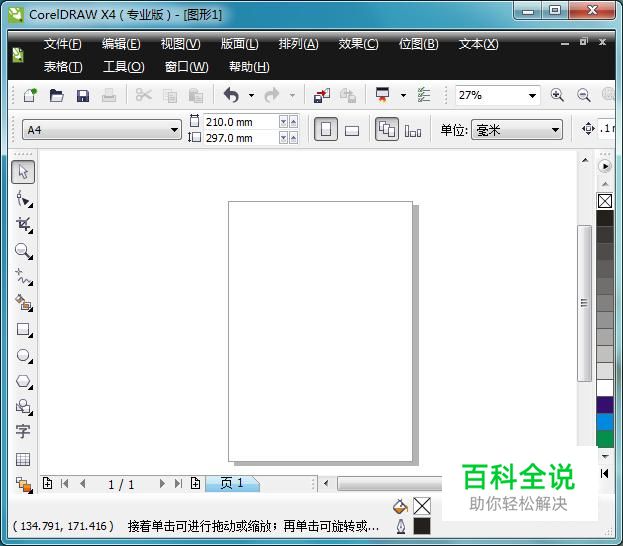
Task: Select the Shape tool
Action: (x=23, y=198)
